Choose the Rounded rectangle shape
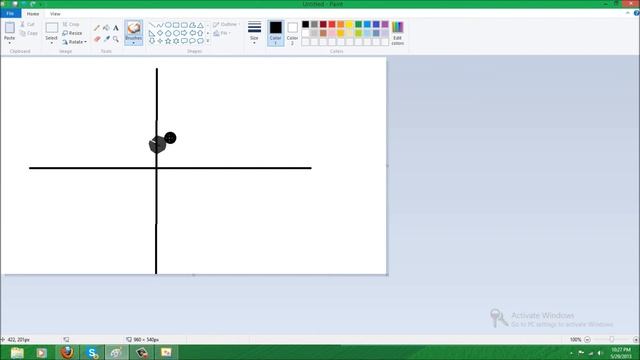Image resolution: width=640 pixels, height=360 pixels. click(184, 25)
